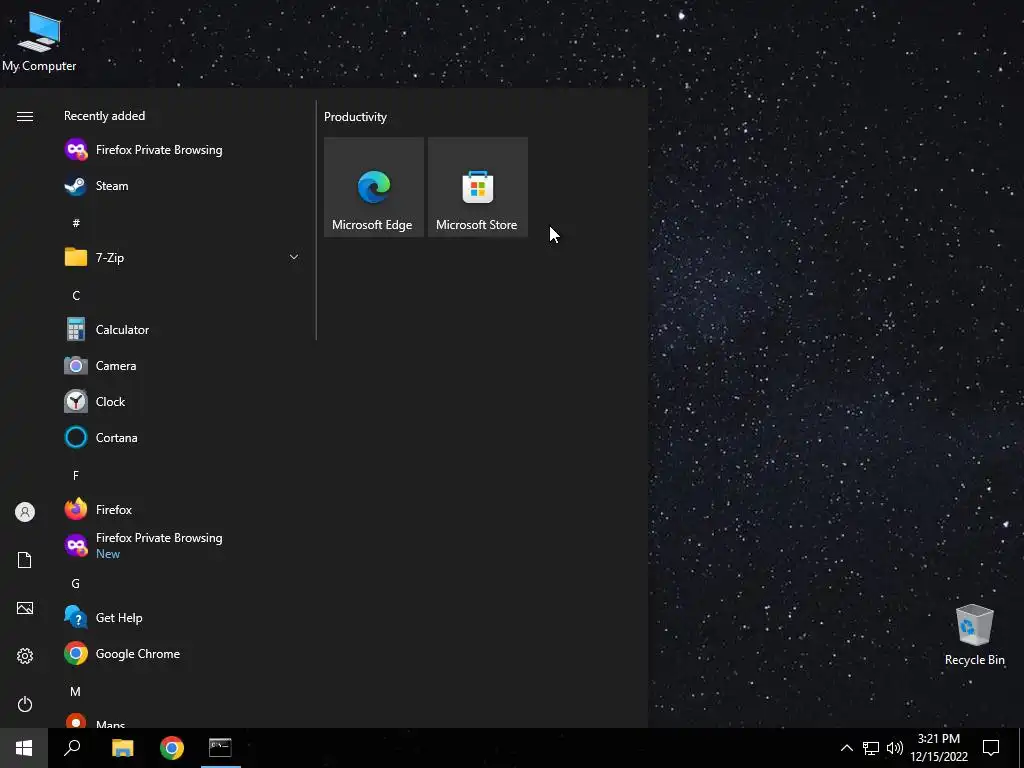This screenshot has height=768, width=1024.
Task: Click the C letter group header
Action: [x=76, y=295]
